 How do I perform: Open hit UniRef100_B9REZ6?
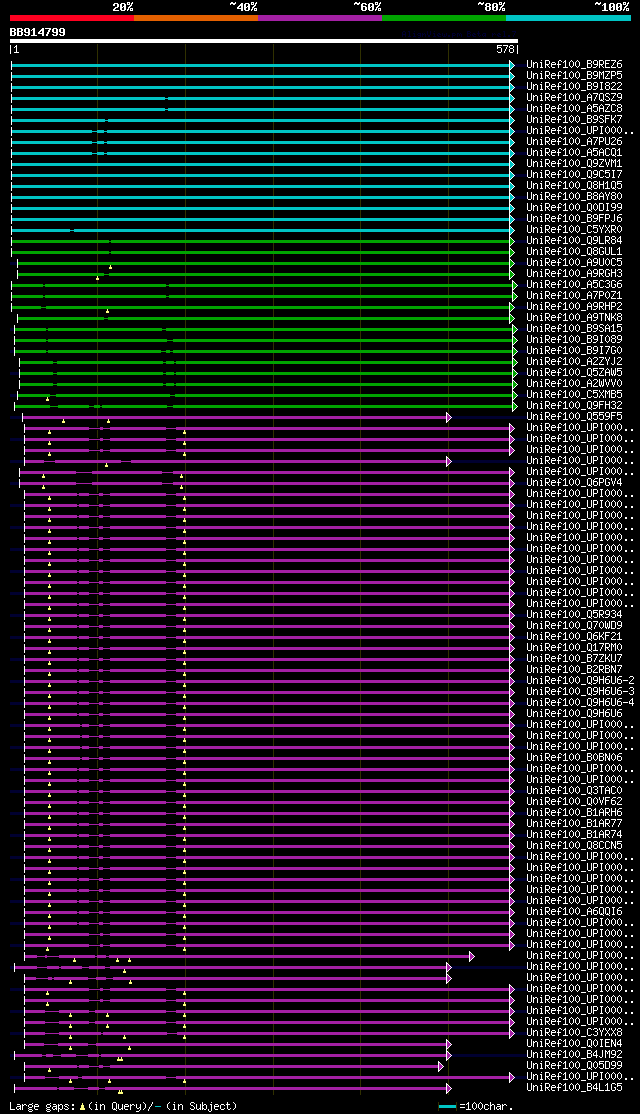575,65
